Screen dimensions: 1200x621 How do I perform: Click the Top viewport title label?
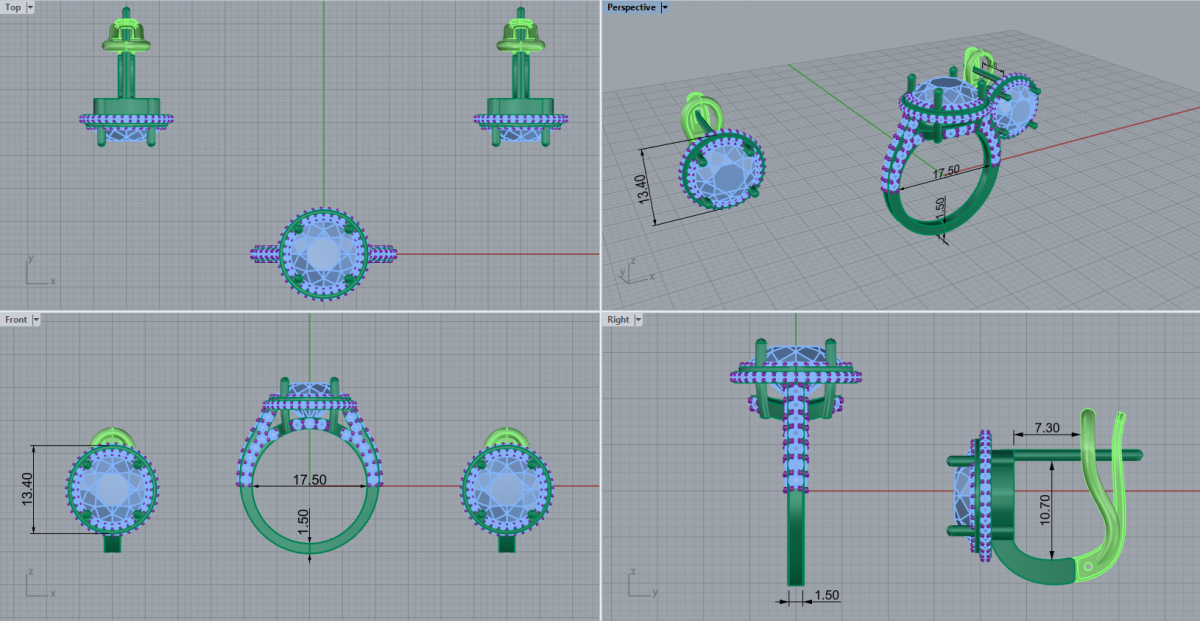(x=13, y=7)
